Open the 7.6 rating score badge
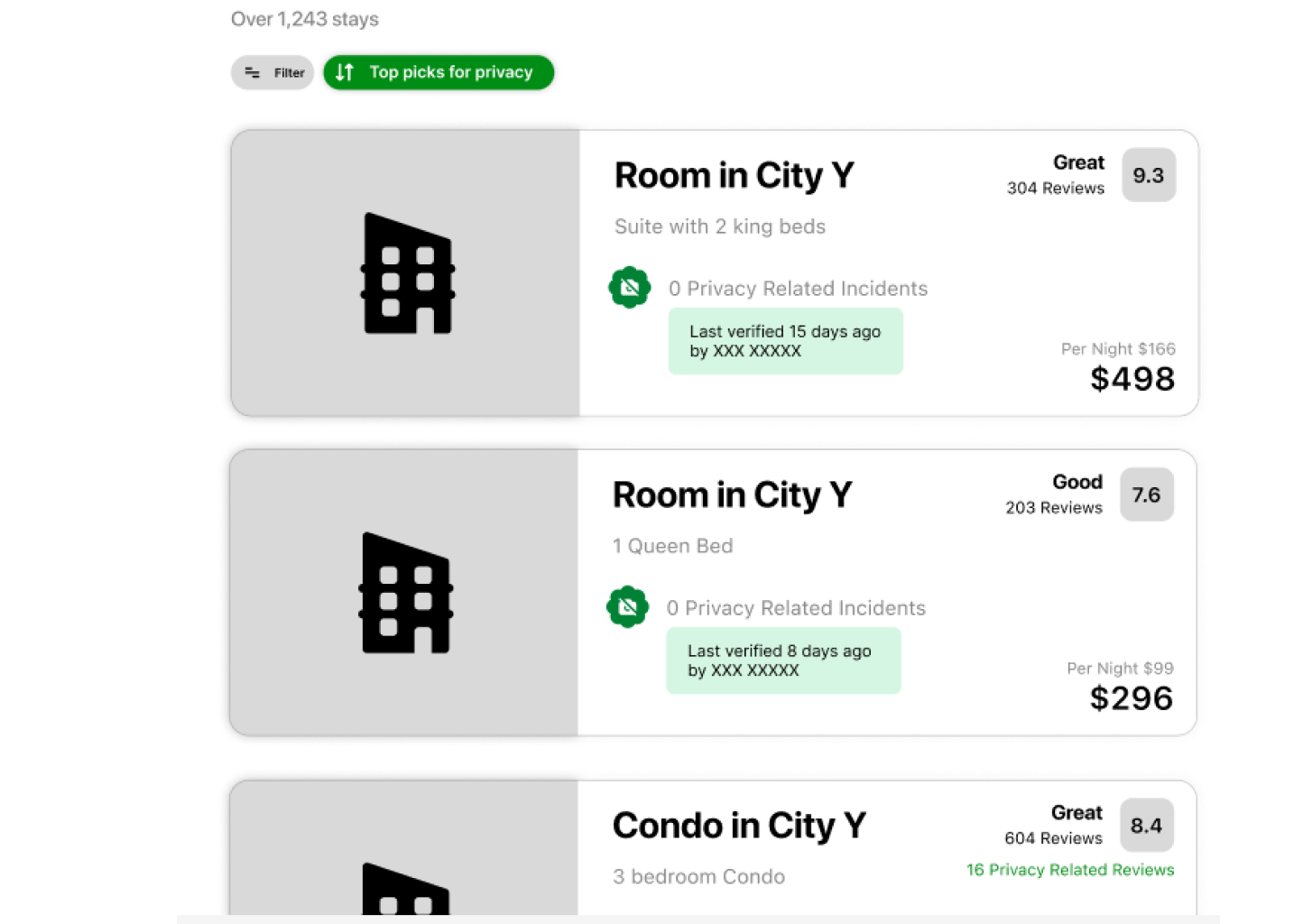Screen dimensions: 1303x924 pyautogui.click(x=1146, y=494)
